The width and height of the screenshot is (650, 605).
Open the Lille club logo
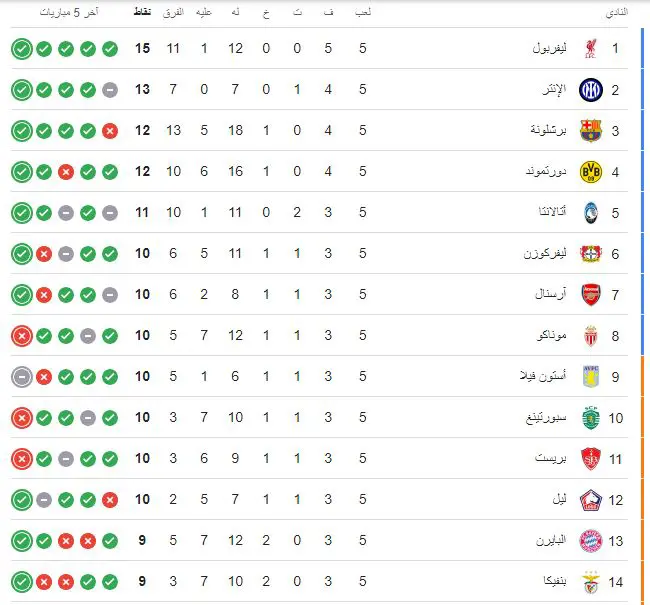(591, 500)
